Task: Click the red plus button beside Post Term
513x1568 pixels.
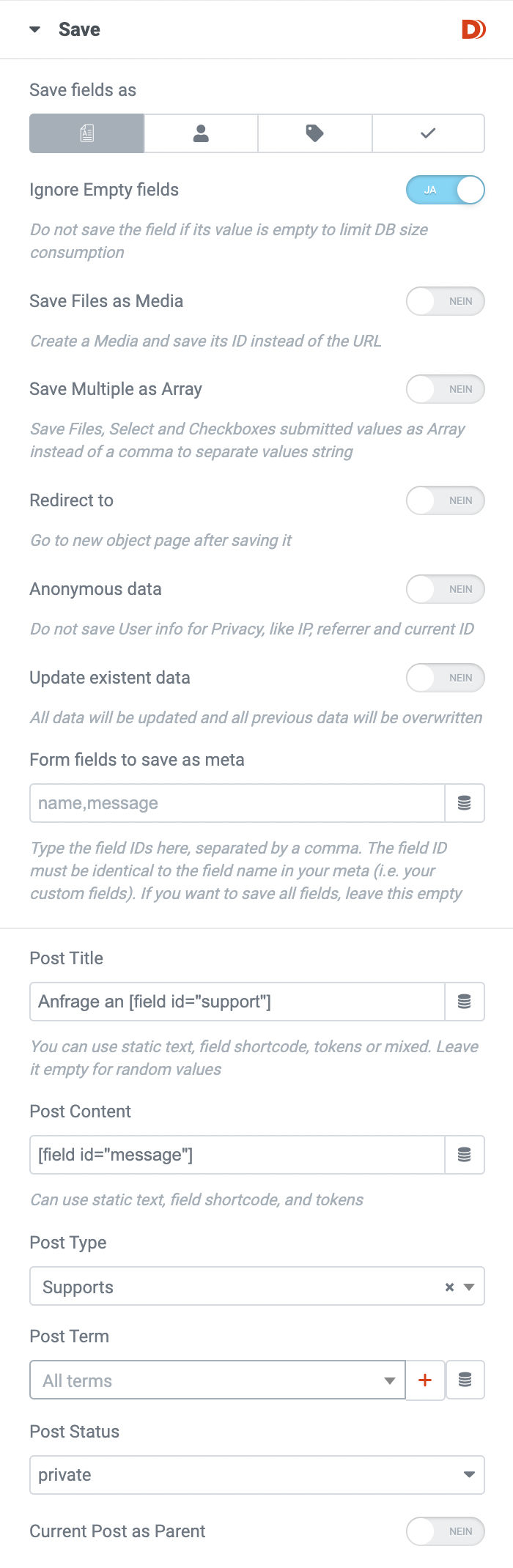Action: [425, 1380]
